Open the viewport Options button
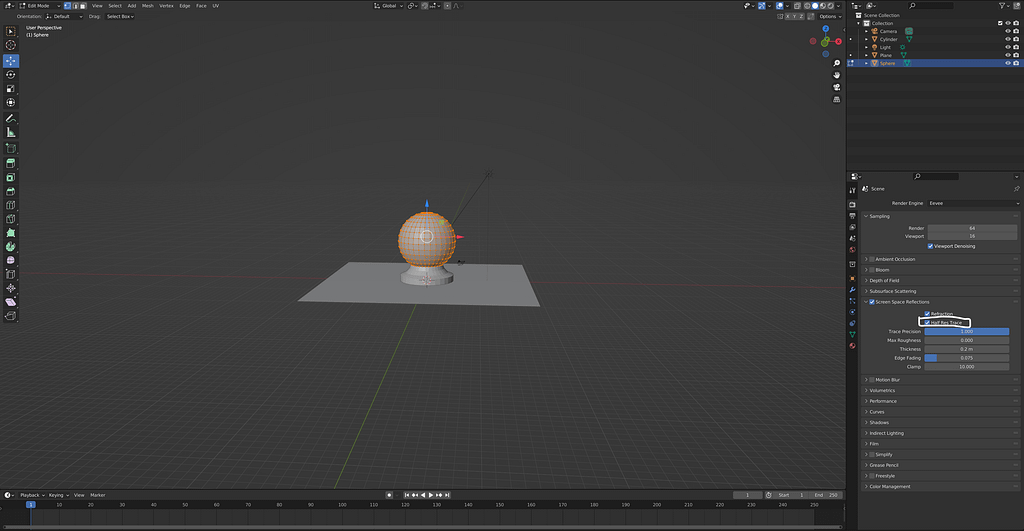1024x531 pixels. pos(829,16)
